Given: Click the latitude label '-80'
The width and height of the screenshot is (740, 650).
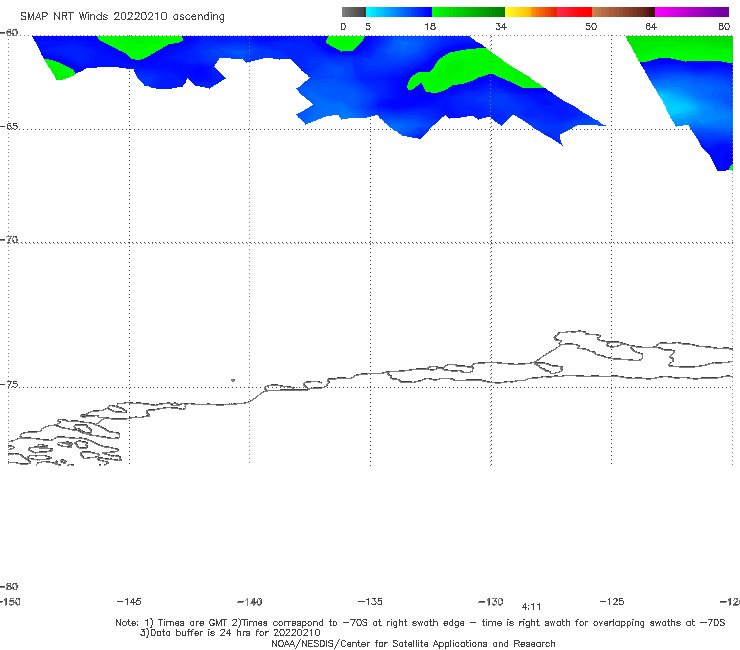Looking at the screenshot, I should tap(9, 587).
